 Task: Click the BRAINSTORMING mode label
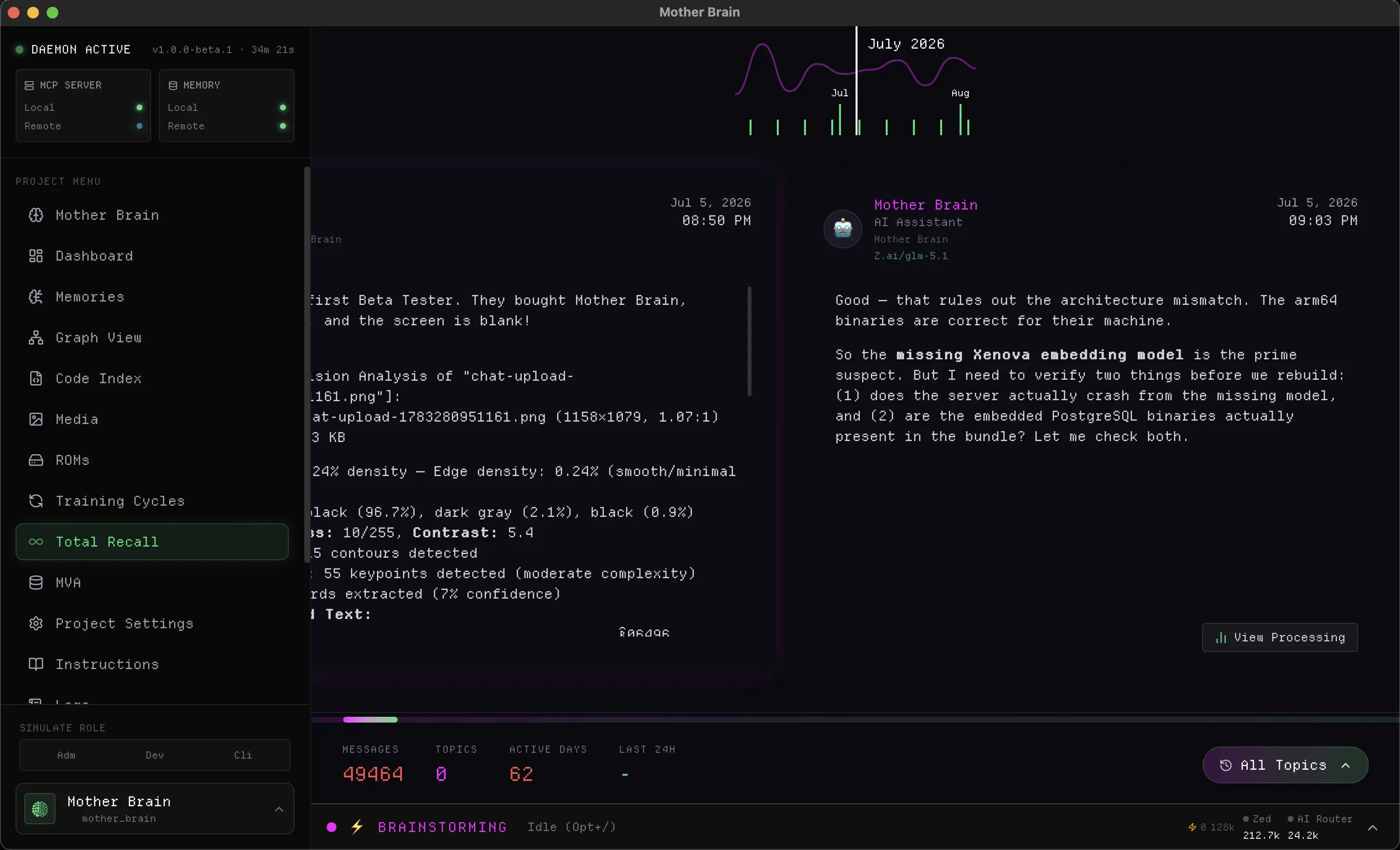click(x=442, y=827)
